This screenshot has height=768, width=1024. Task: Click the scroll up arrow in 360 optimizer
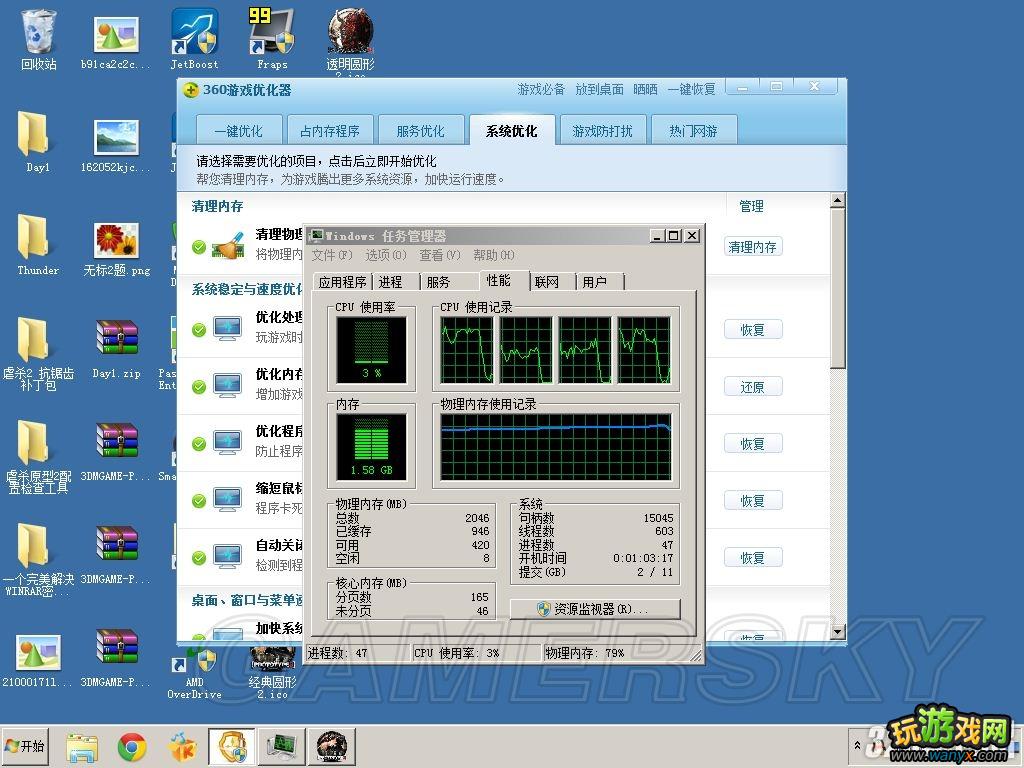click(x=838, y=200)
